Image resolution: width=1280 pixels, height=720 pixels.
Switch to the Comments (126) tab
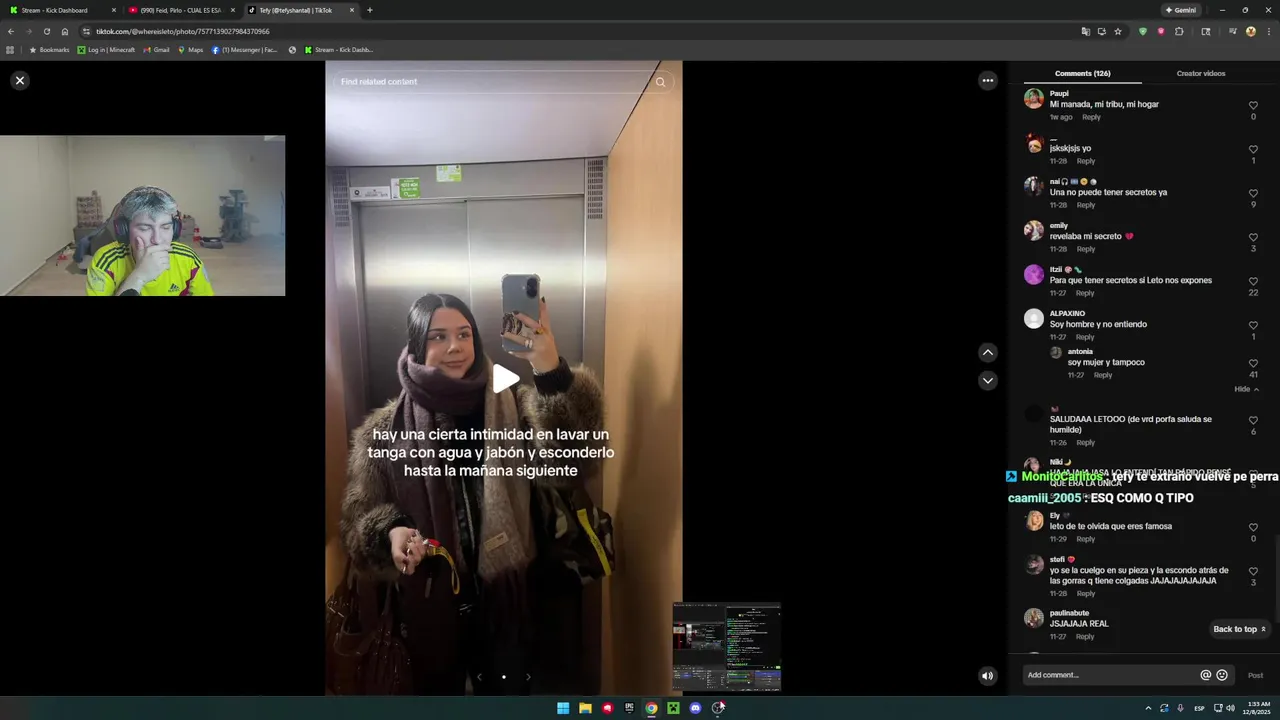[x=1082, y=73]
